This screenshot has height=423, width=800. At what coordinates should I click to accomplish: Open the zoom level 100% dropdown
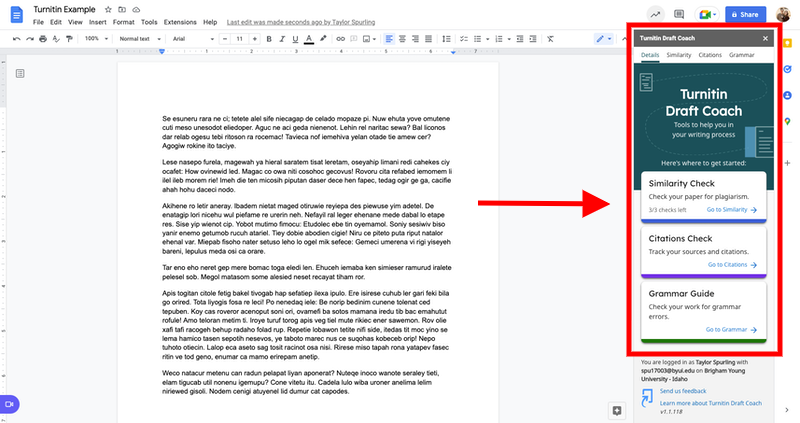click(97, 39)
